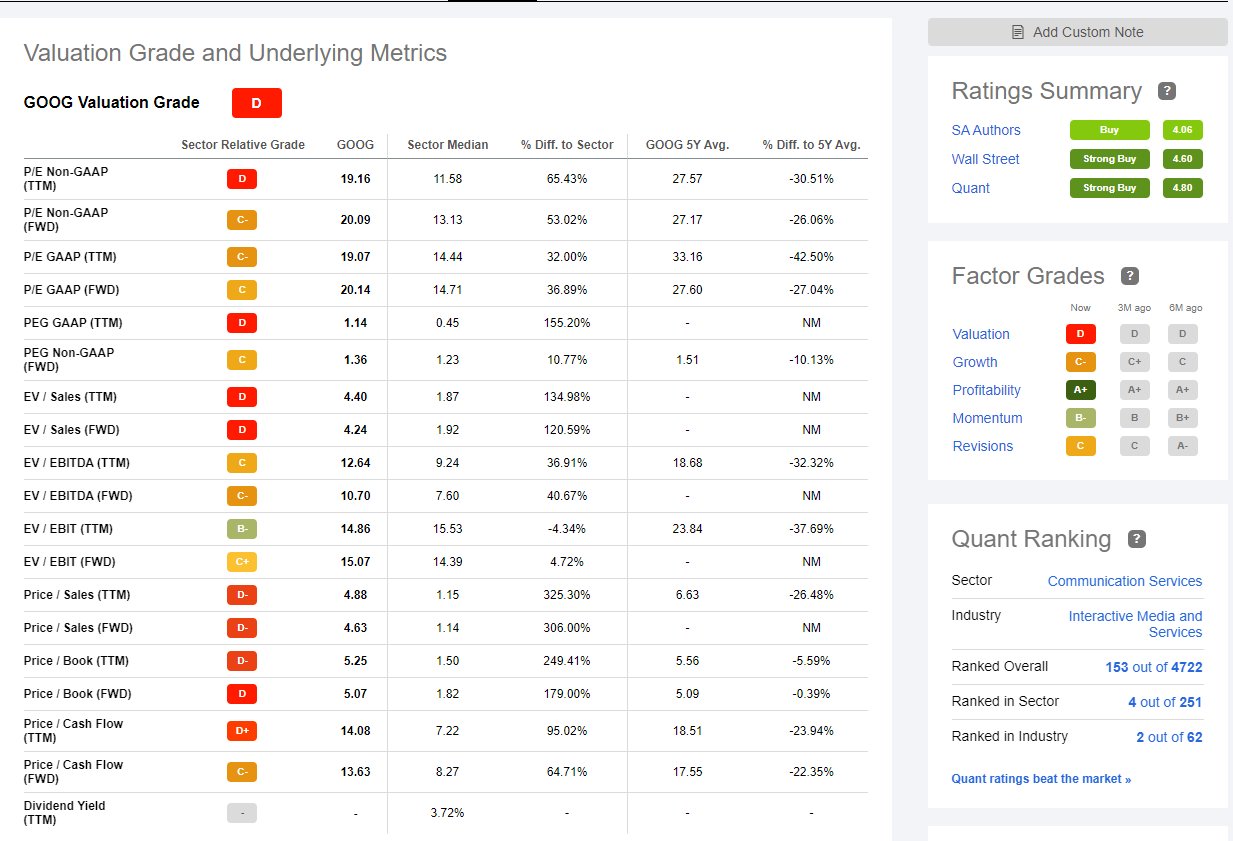1233x841 pixels.
Task: Click the note icon in Add Custom Note
Action: click(x=1018, y=32)
